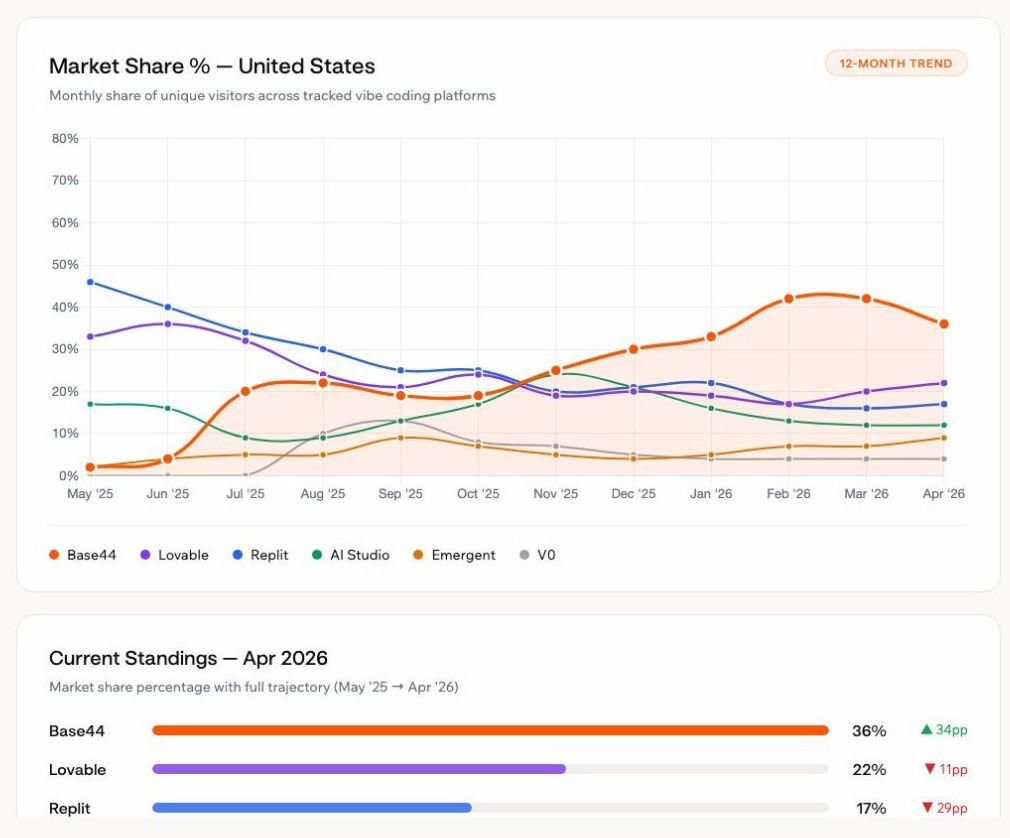Click AI Studio data point at May '25
1010x838 pixels.
tap(90, 404)
